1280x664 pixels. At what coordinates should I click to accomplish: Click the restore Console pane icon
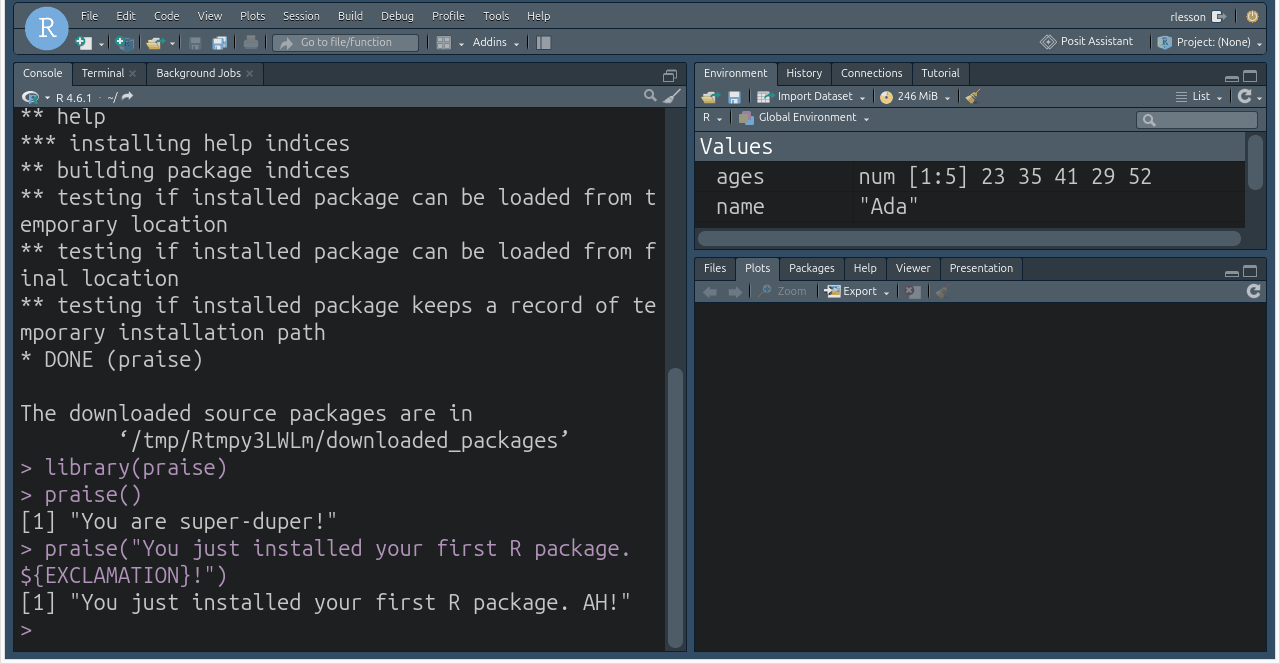(670, 76)
